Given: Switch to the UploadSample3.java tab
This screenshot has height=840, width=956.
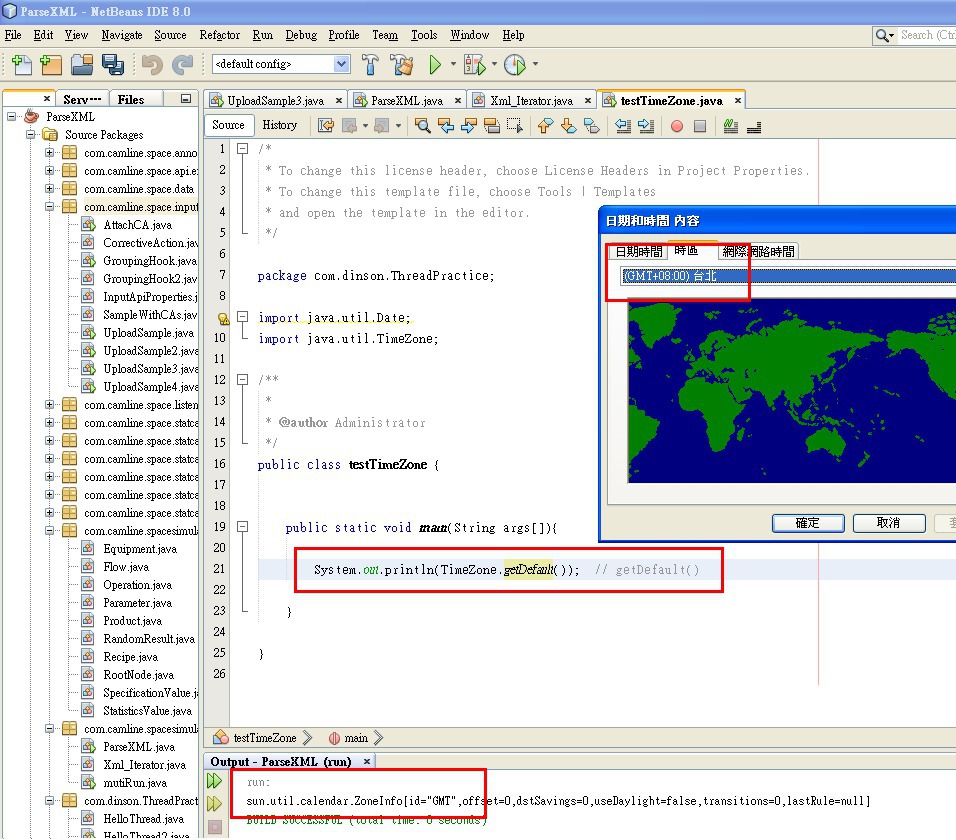Looking at the screenshot, I should point(275,101).
